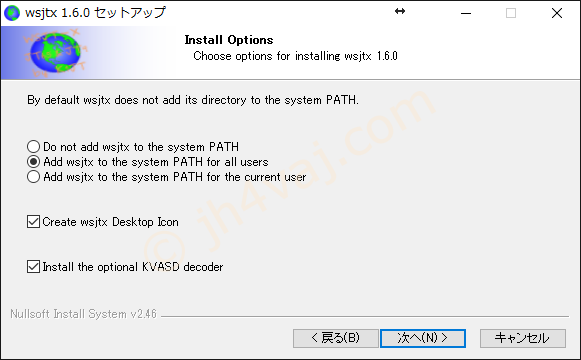Screen dimensions: 581x360
Task: Close the wsjtx setup dialog with X
Action: pyautogui.click(x=557, y=13)
